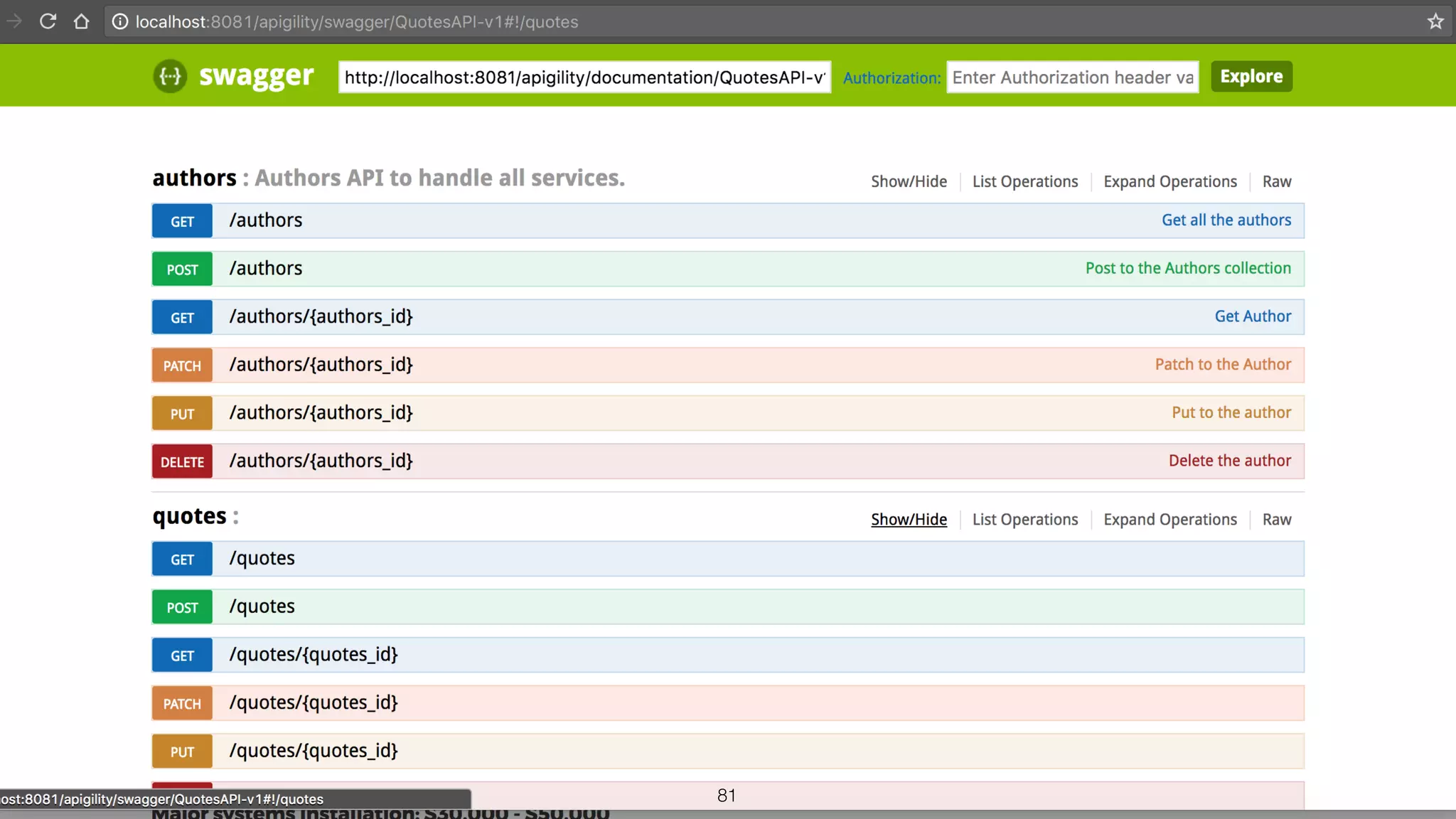1456x819 pixels.
Task: Bookmark page with star icon
Action: pos(1435,21)
